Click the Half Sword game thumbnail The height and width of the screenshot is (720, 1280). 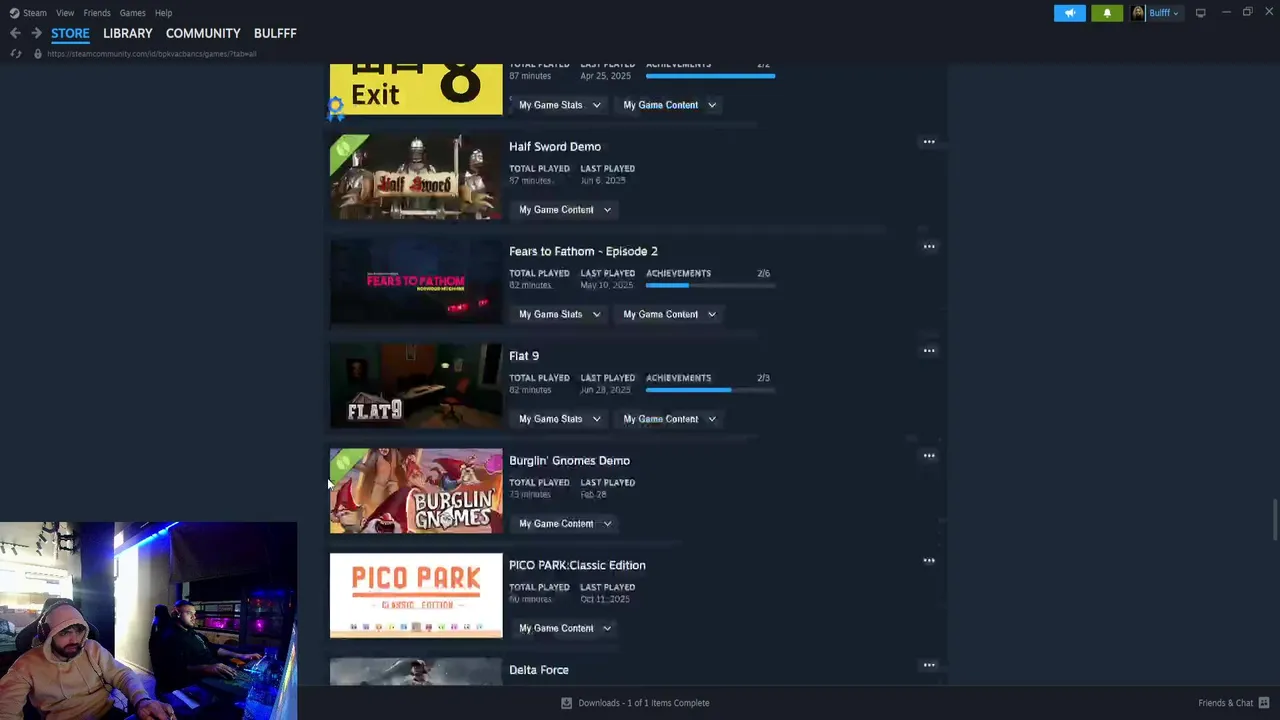(x=416, y=177)
